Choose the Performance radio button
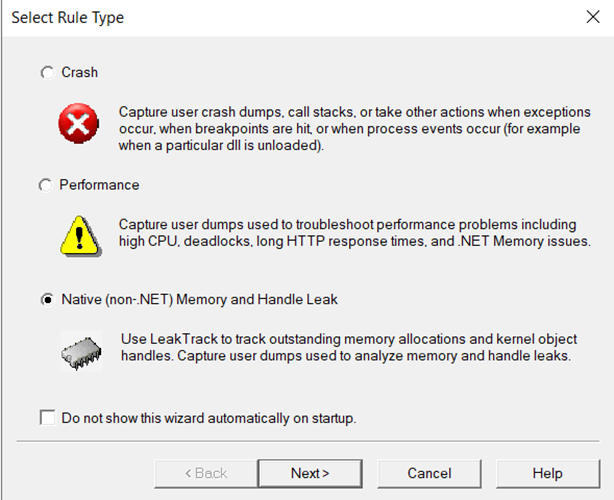The image size is (614, 500). point(45,186)
